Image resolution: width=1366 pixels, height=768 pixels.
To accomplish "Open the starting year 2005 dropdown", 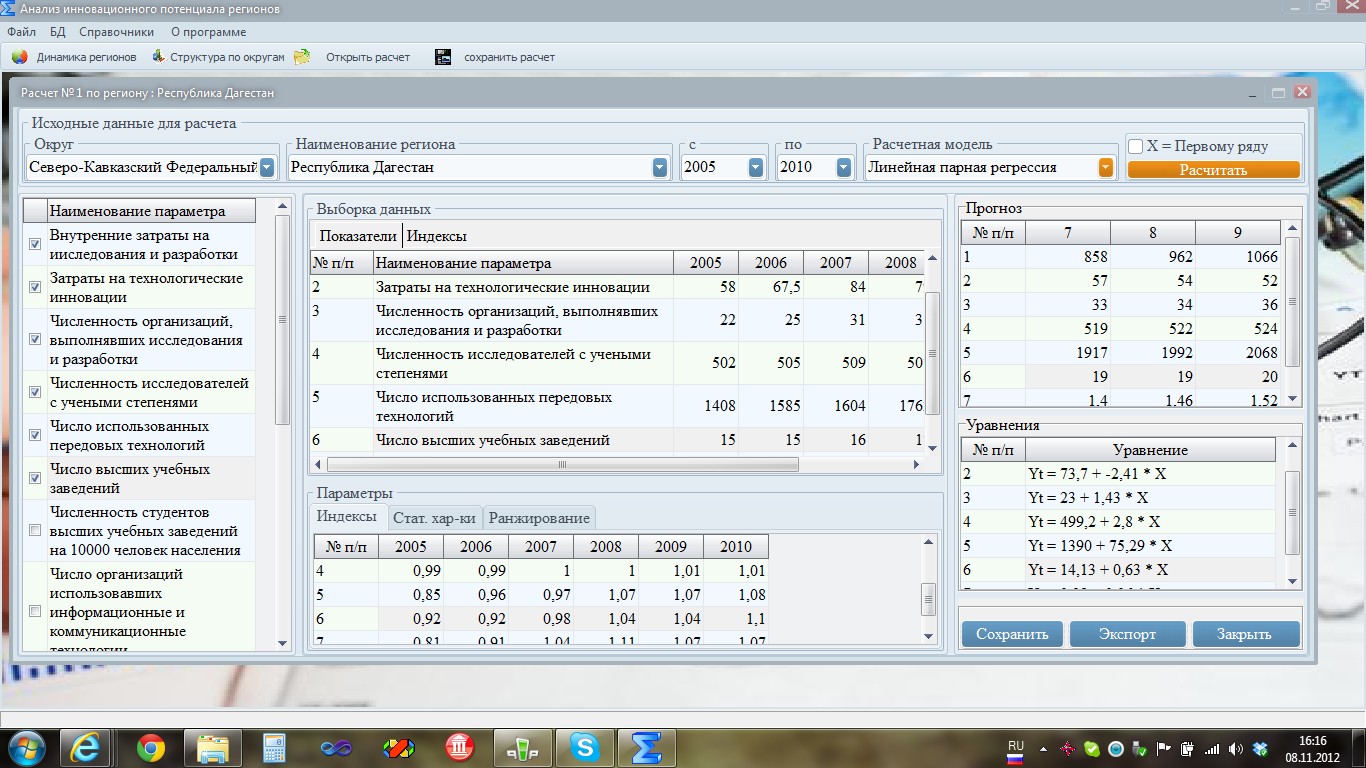I will click(754, 168).
